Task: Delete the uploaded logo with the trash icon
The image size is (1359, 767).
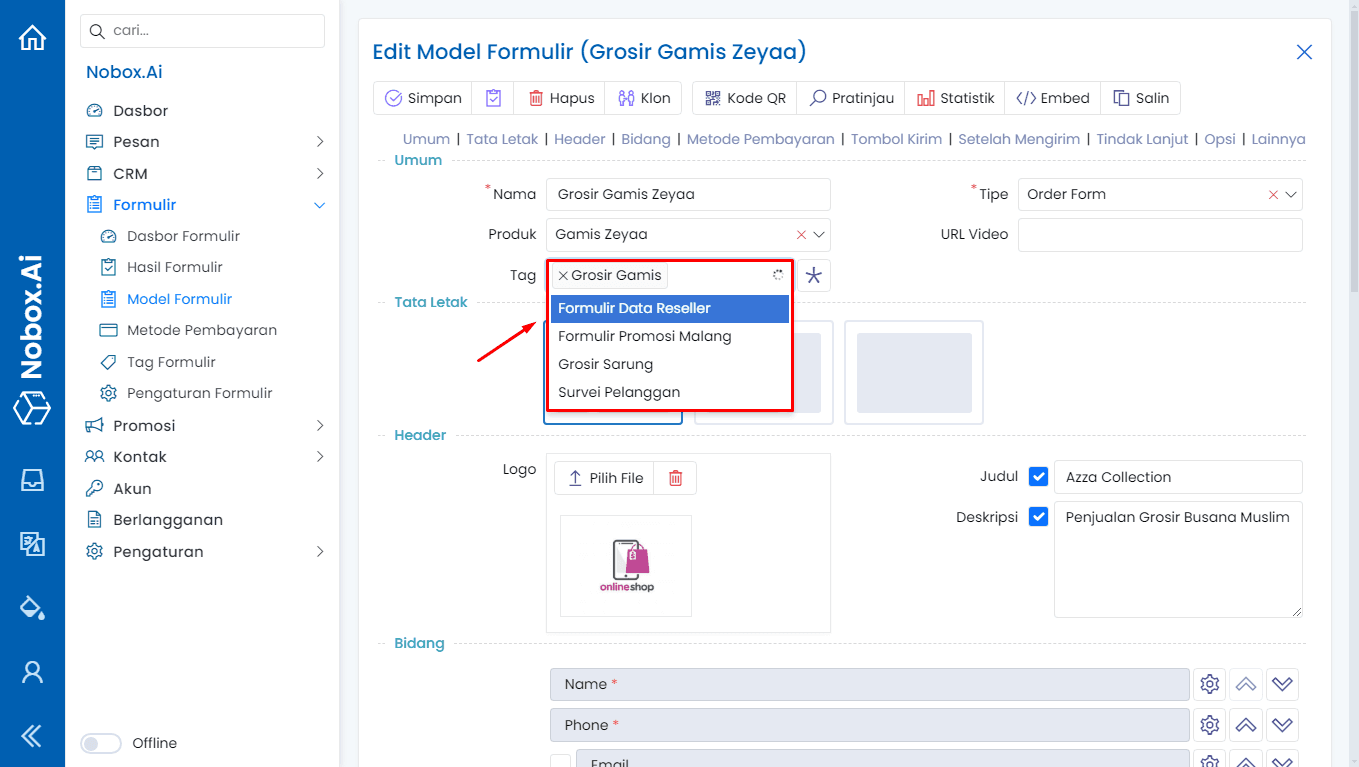Action: point(675,478)
